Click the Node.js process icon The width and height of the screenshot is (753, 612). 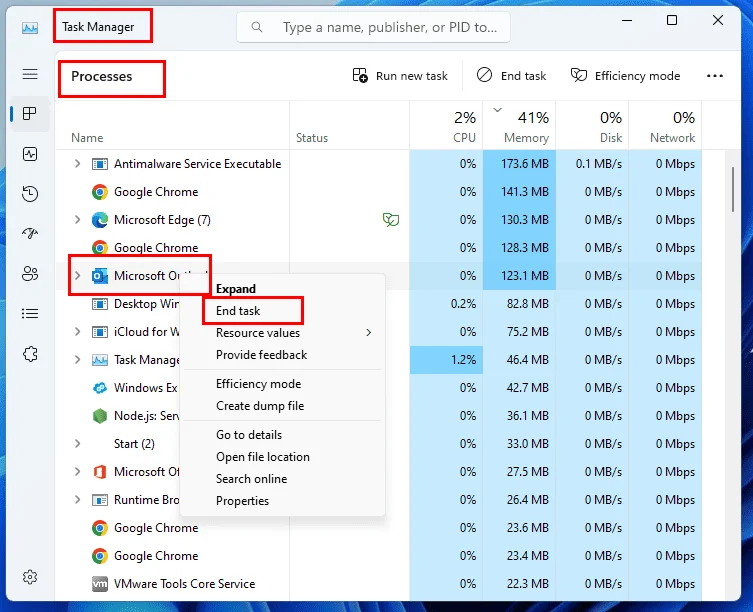100,416
